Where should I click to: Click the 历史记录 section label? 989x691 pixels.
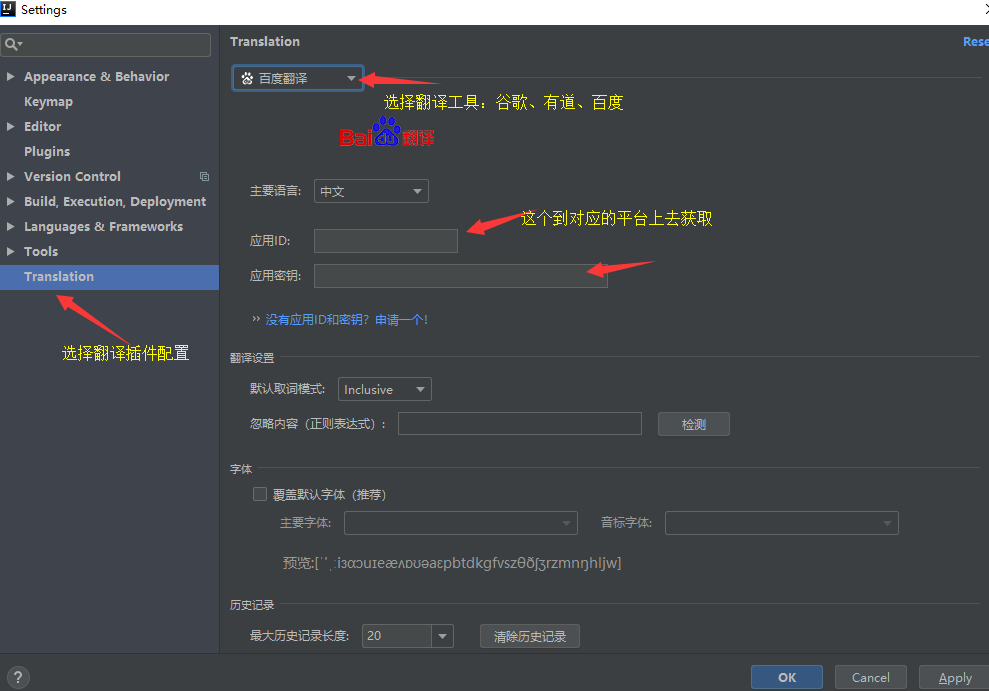click(252, 605)
